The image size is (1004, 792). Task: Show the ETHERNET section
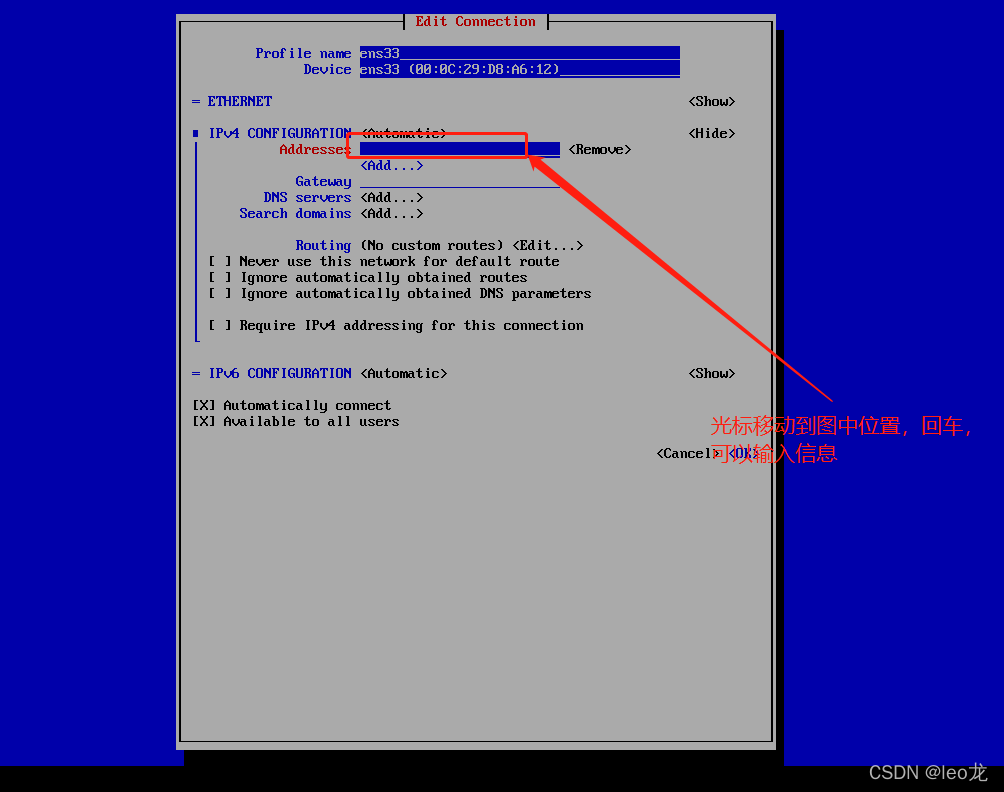711,101
